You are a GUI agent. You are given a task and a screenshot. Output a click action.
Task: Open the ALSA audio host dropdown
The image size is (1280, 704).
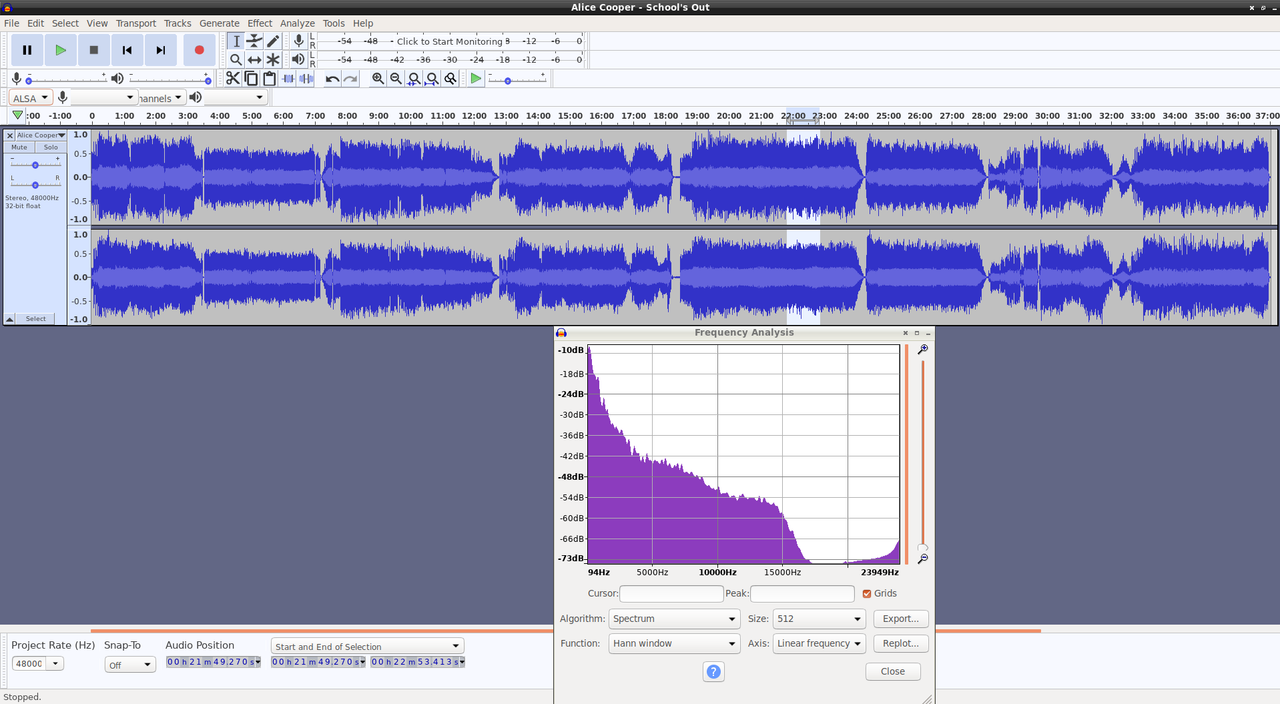point(30,98)
